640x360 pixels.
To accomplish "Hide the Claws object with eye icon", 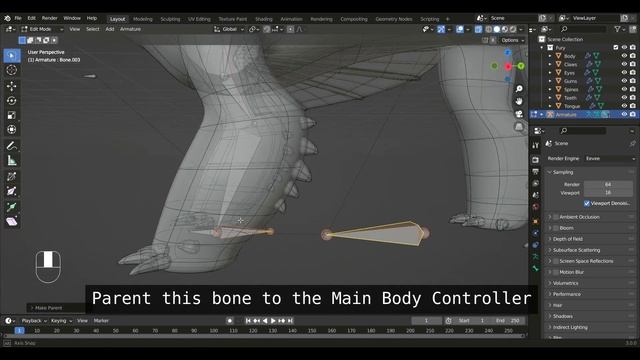I will pos(624,64).
